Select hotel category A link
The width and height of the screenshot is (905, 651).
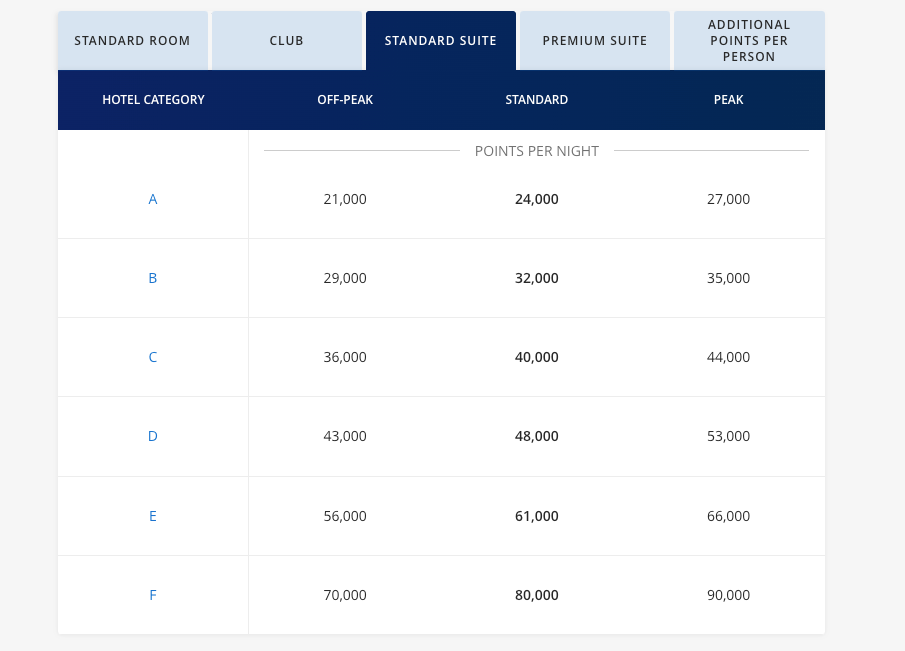(x=152, y=199)
